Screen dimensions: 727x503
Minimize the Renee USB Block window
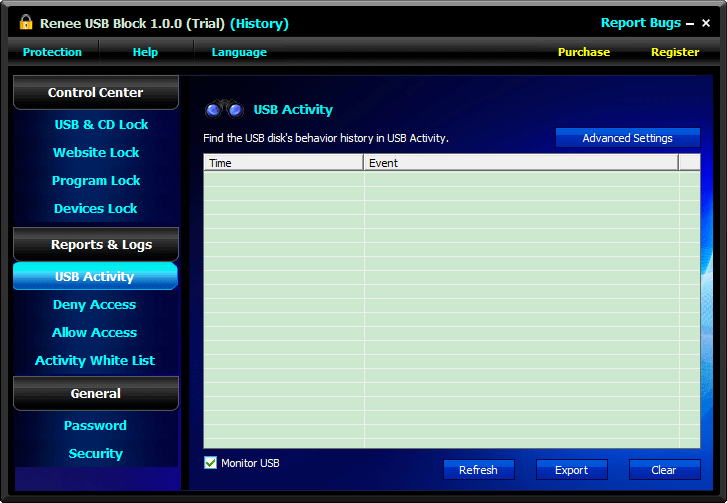pyautogui.click(x=691, y=23)
